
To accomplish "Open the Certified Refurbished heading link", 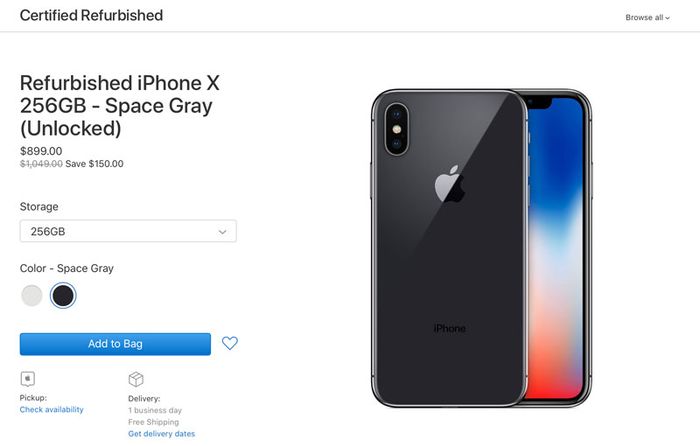I will click(92, 15).
